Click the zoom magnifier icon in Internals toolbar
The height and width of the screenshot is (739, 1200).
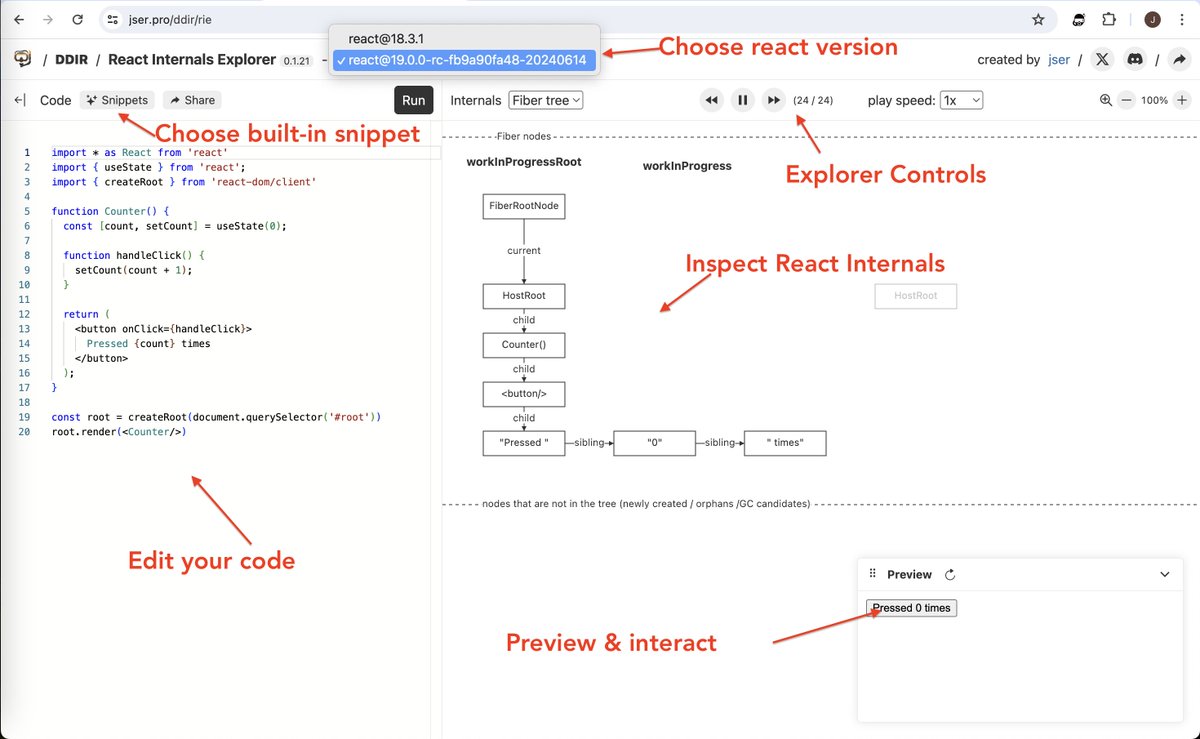point(1106,100)
